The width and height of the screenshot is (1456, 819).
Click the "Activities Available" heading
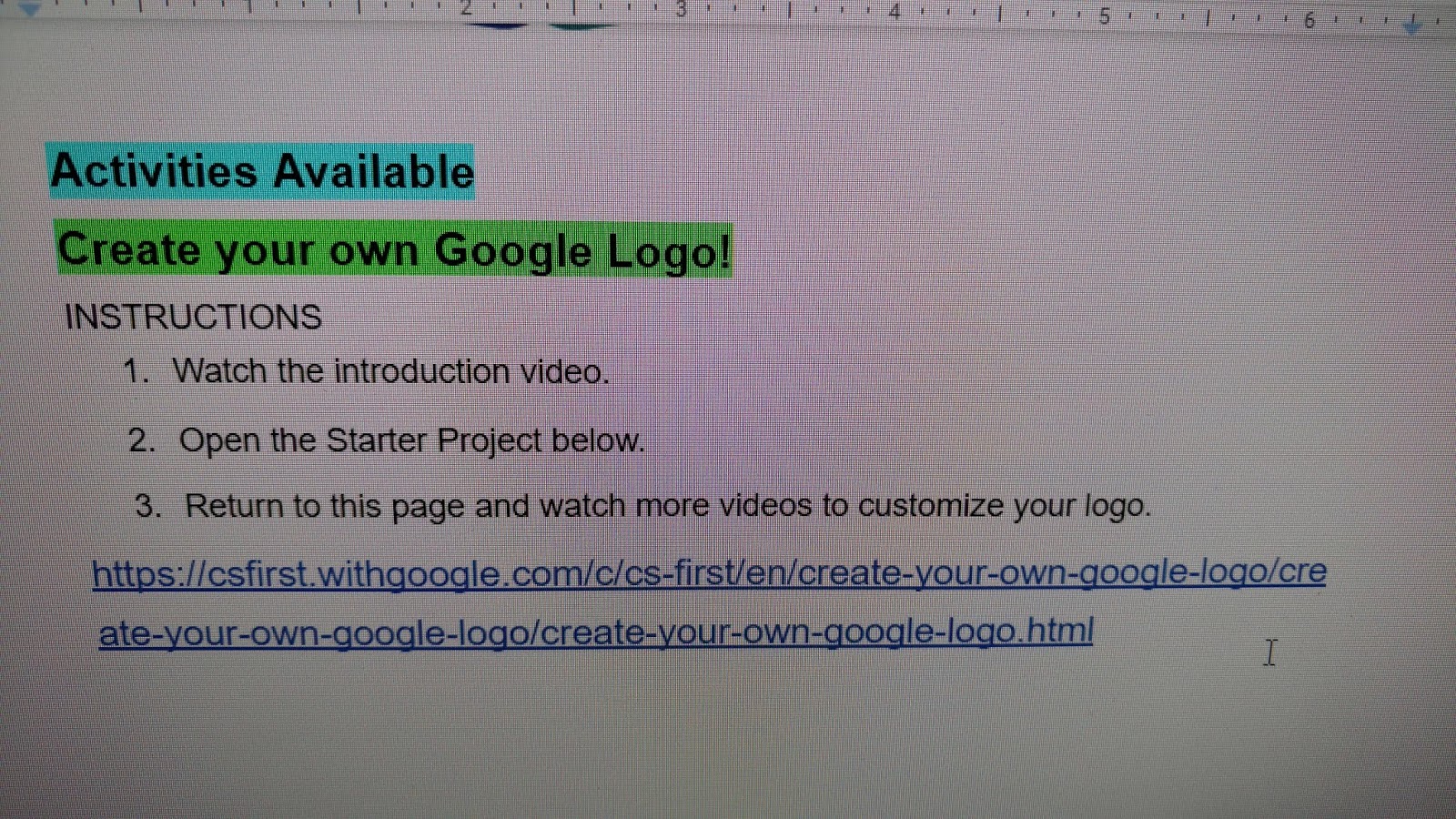point(262,171)
